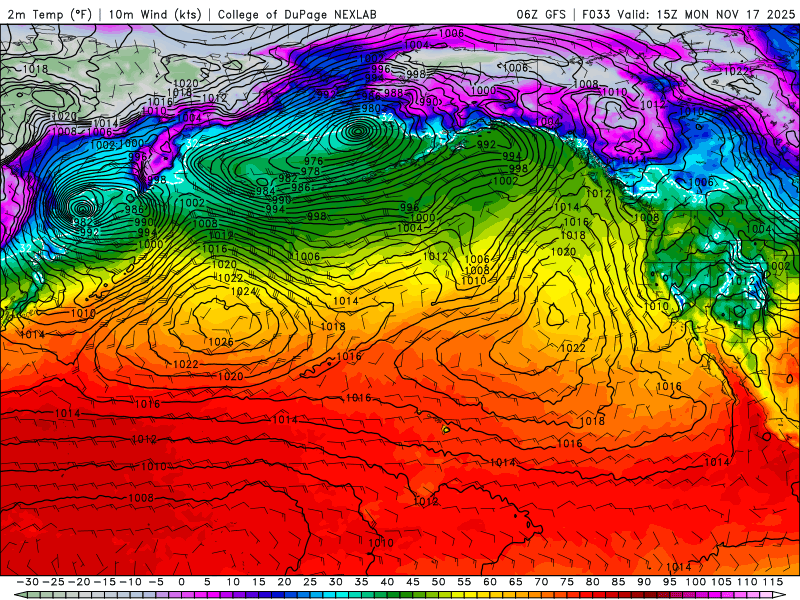Click the -25 value on the temperature scale
The image size is (800, 600).
[53, 582]
